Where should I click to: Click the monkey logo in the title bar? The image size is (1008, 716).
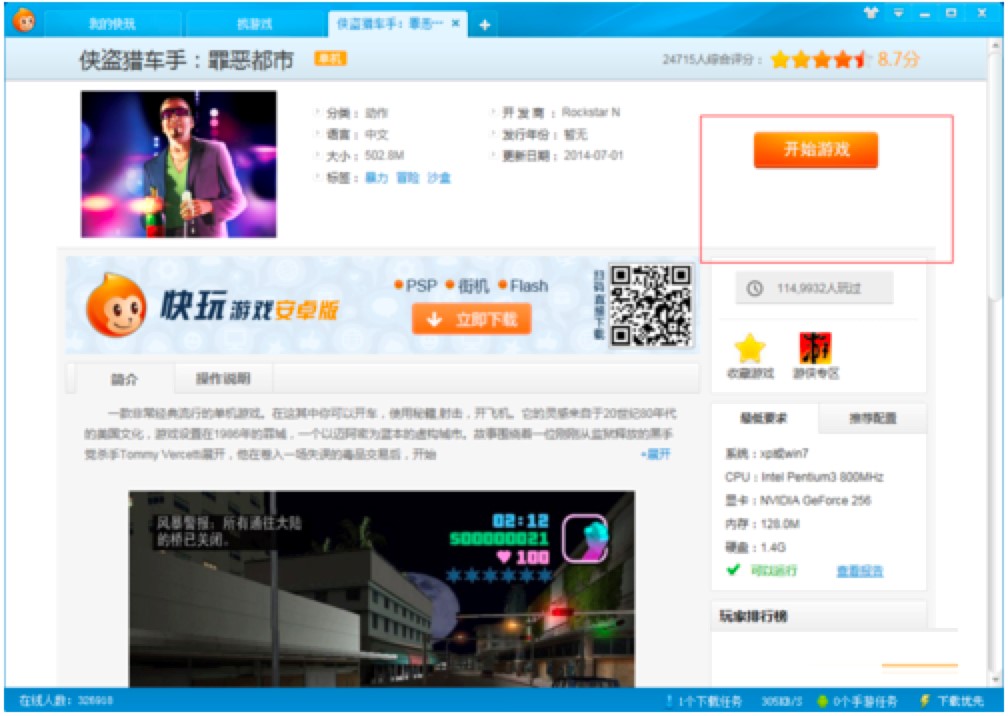tap(22, 19)
